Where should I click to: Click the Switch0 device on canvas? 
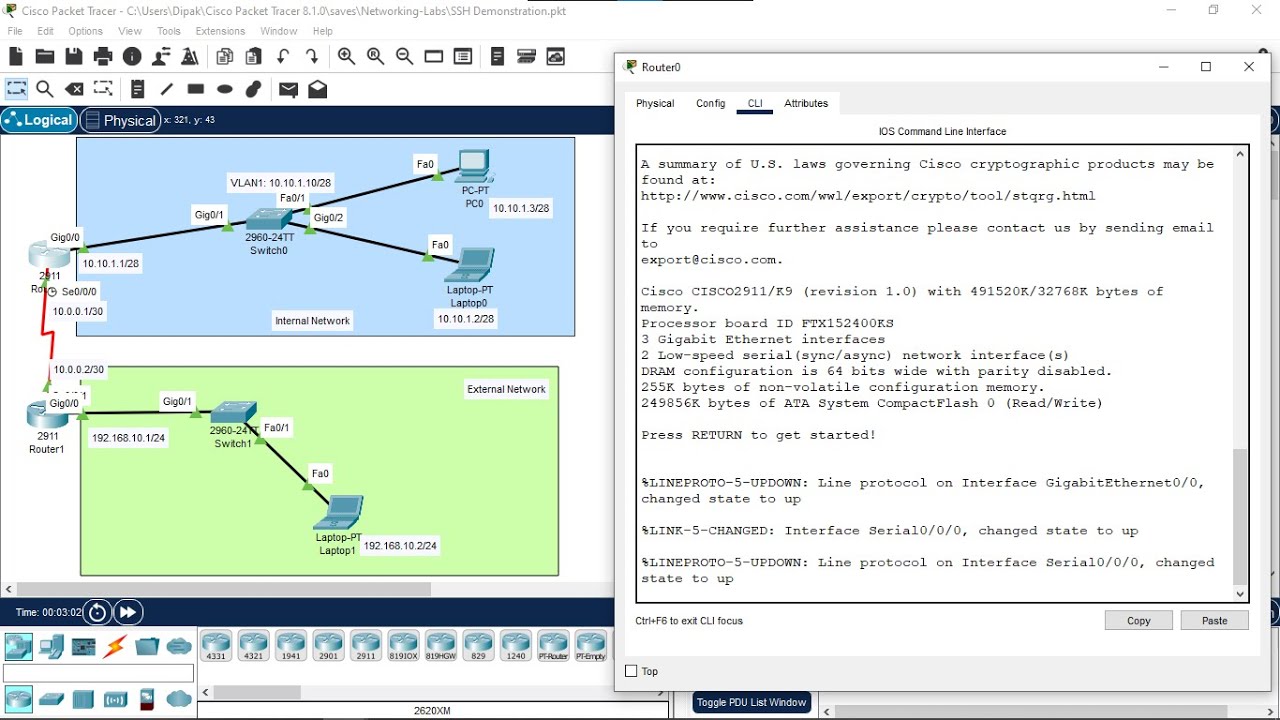point(268,220)
